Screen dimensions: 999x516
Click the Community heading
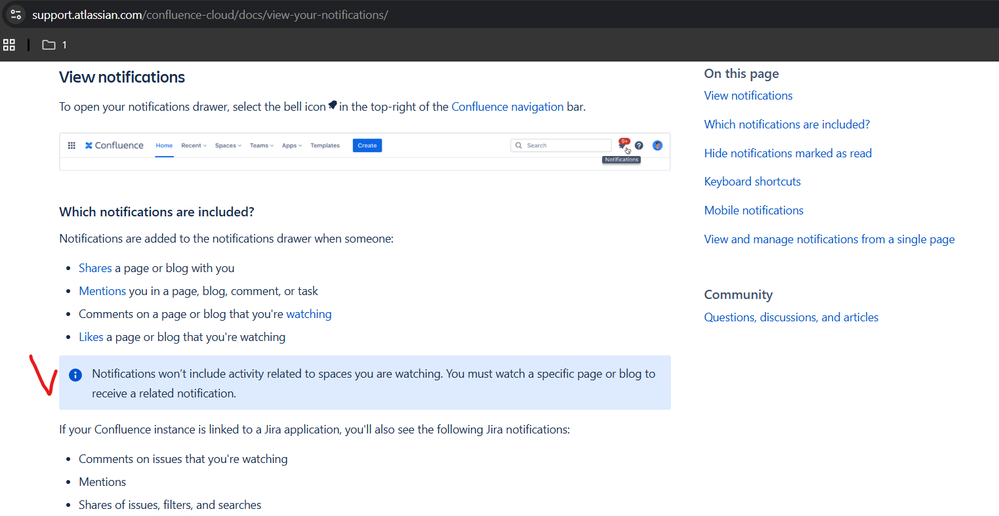738,295
